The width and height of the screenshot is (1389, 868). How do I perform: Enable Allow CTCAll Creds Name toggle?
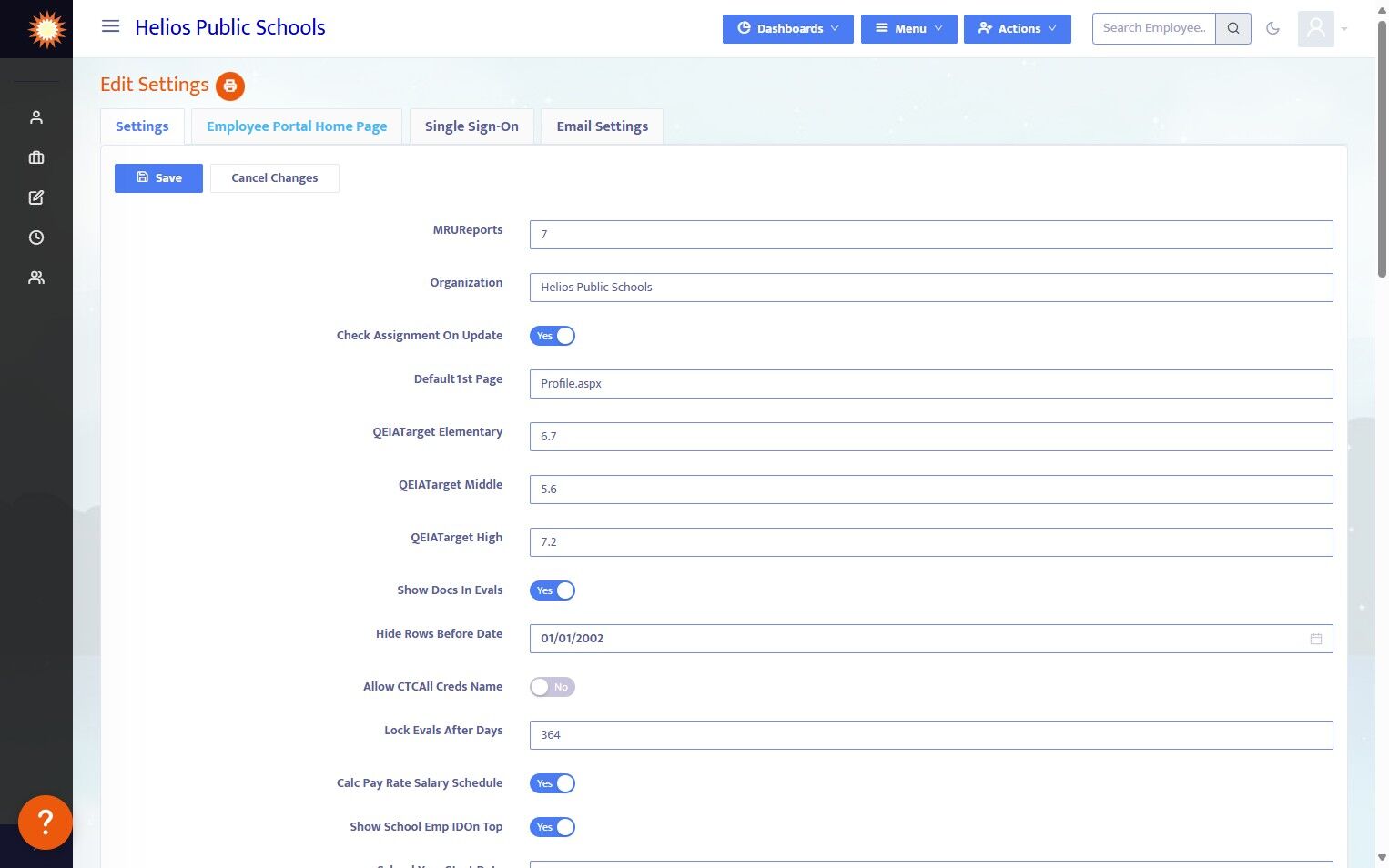(553, 687)
